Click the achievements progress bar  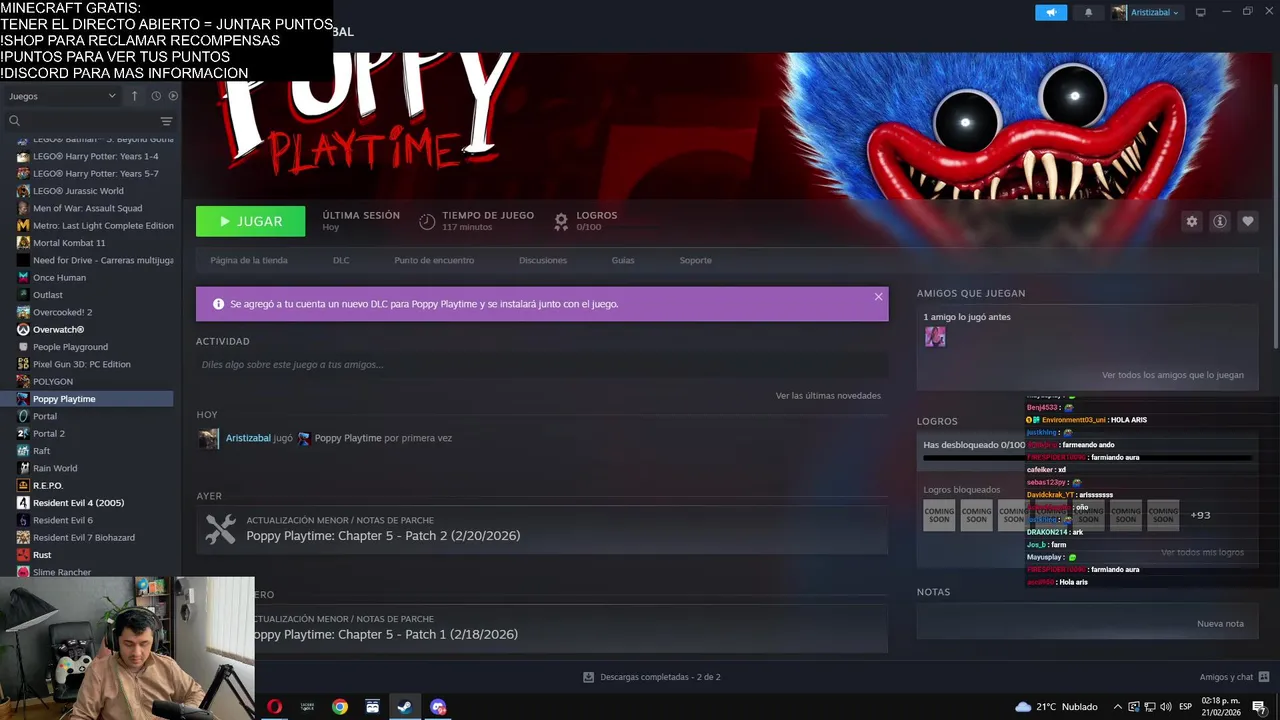click(x=1087, y=458)
